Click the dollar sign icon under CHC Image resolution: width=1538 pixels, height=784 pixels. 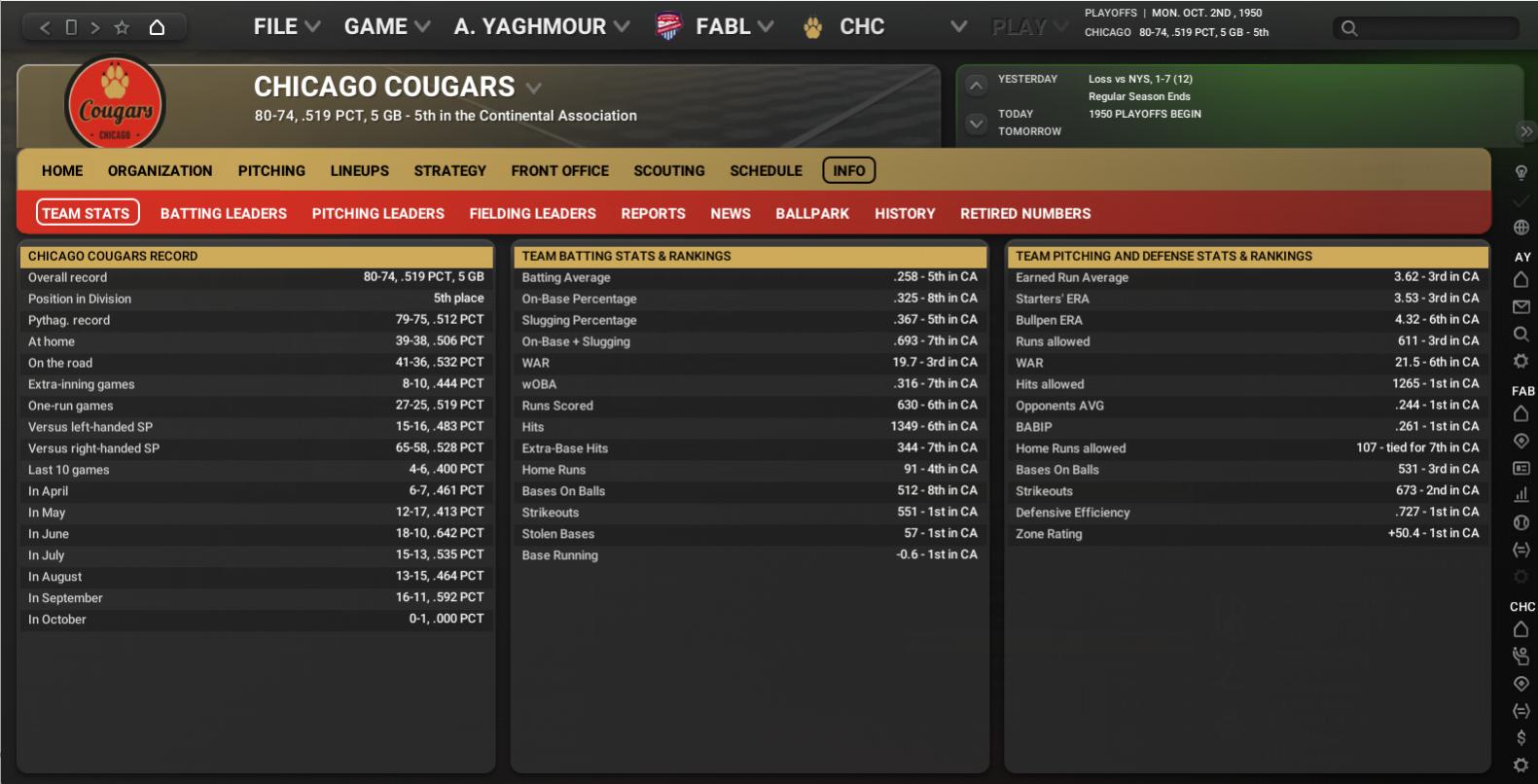click(x=1521, y=738)
